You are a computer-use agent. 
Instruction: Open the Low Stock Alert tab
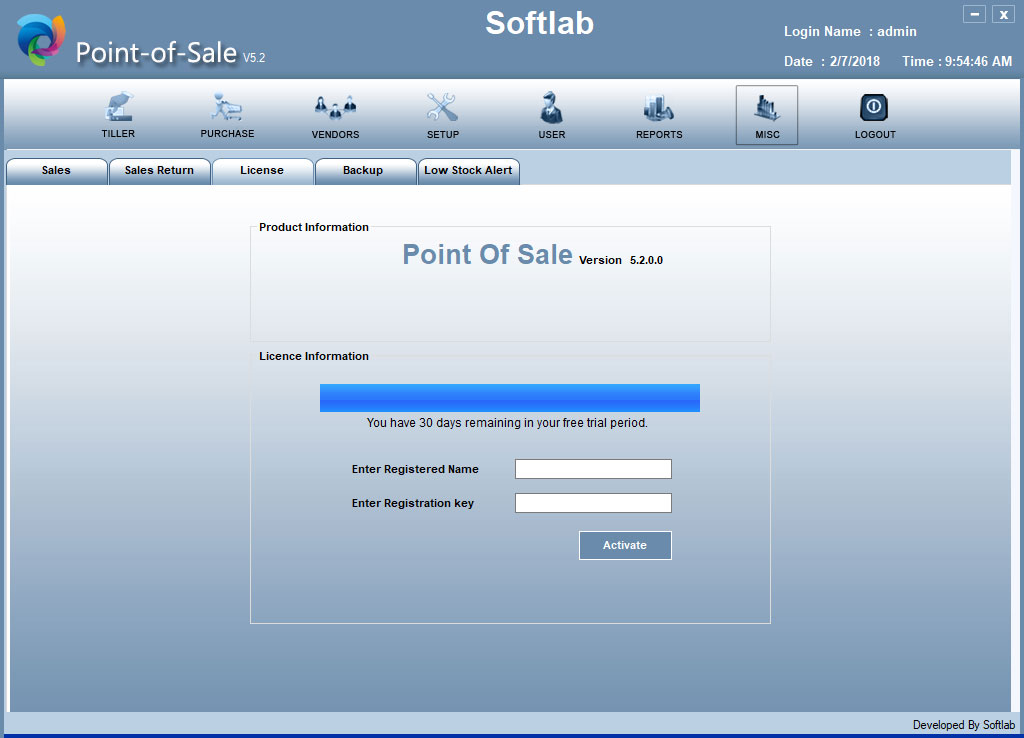[468, 171]
